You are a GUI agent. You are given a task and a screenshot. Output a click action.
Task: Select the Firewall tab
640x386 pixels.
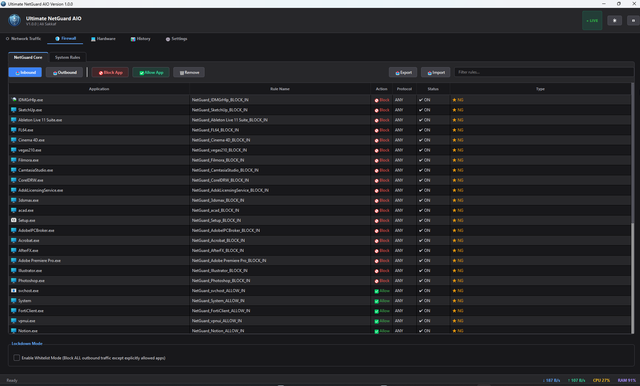coord(65,38)
